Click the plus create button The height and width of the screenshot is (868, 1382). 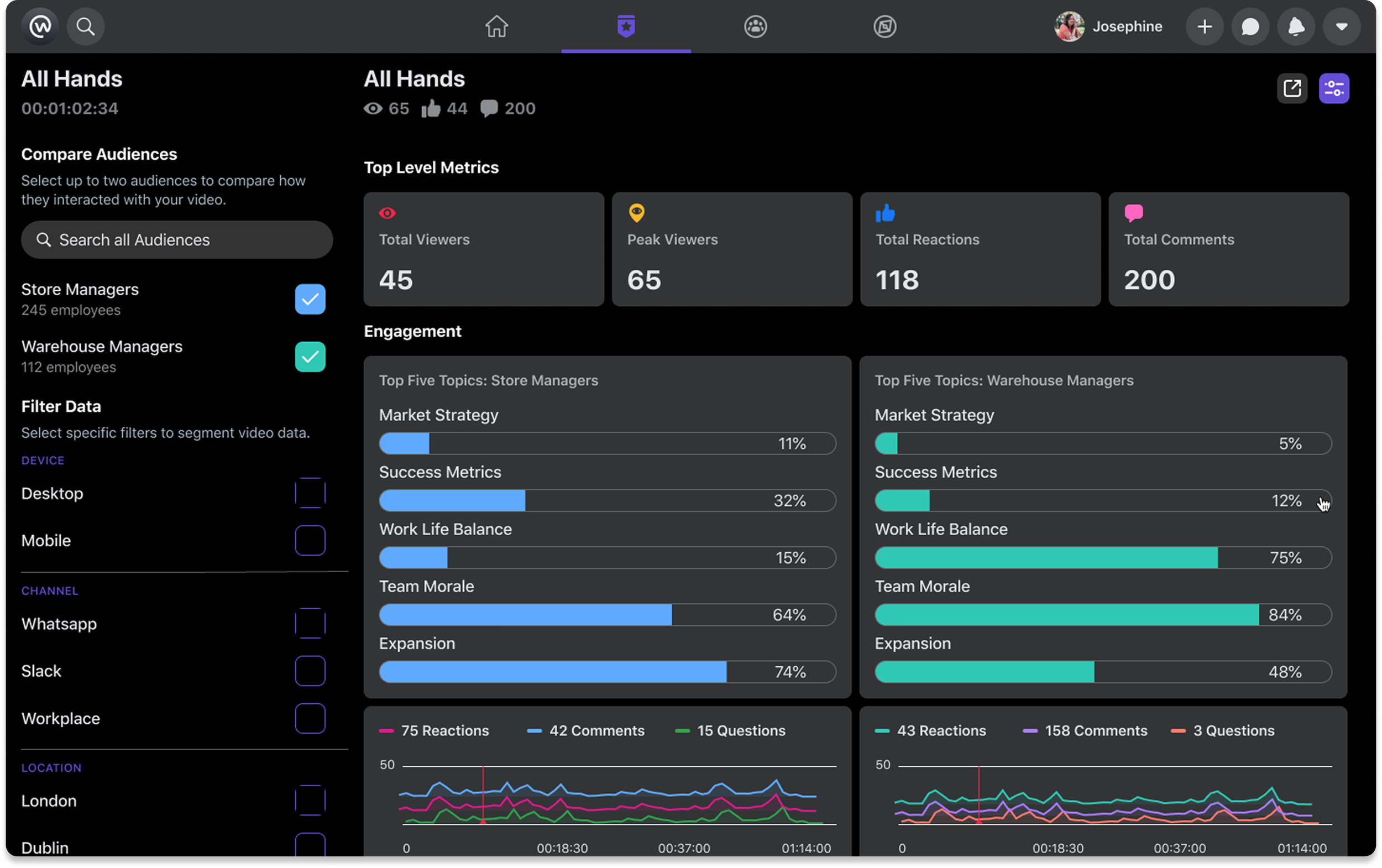coord(1205,27)
